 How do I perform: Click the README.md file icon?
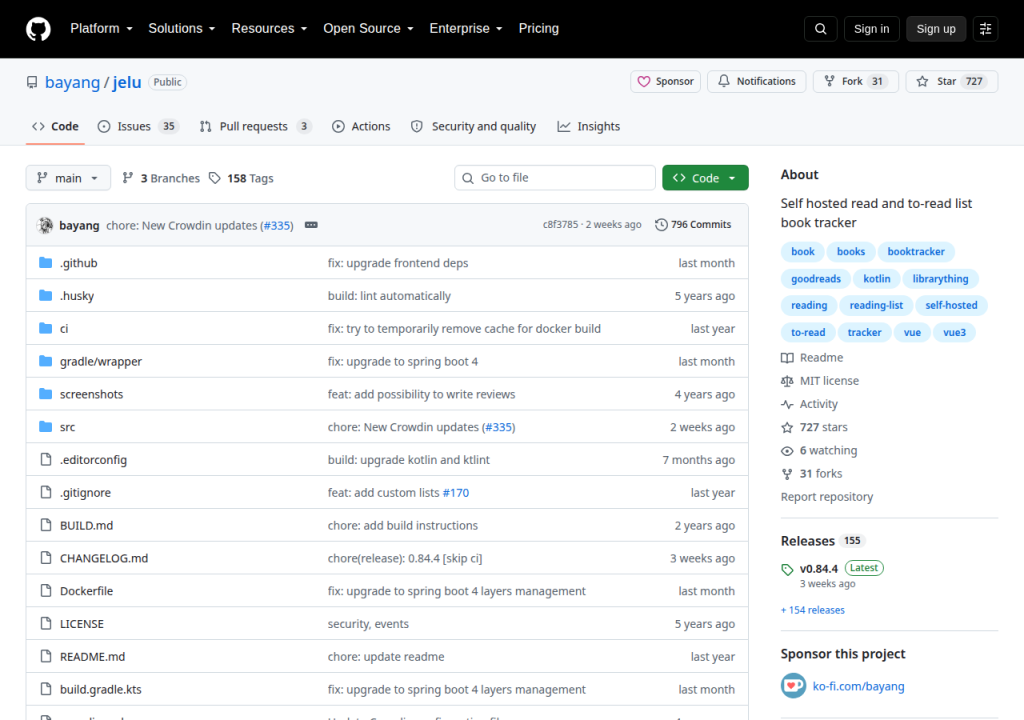tap(45, 656)
